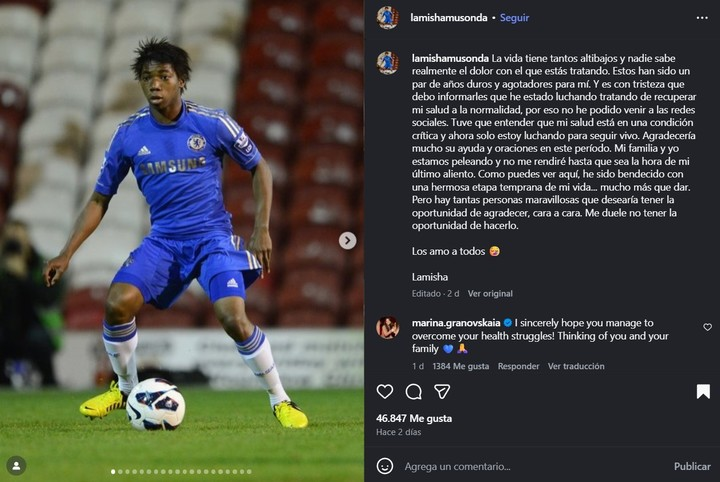Show tagged people icon on photo
The height and width of the screenshot is (482, 720).
click(17, 466)
